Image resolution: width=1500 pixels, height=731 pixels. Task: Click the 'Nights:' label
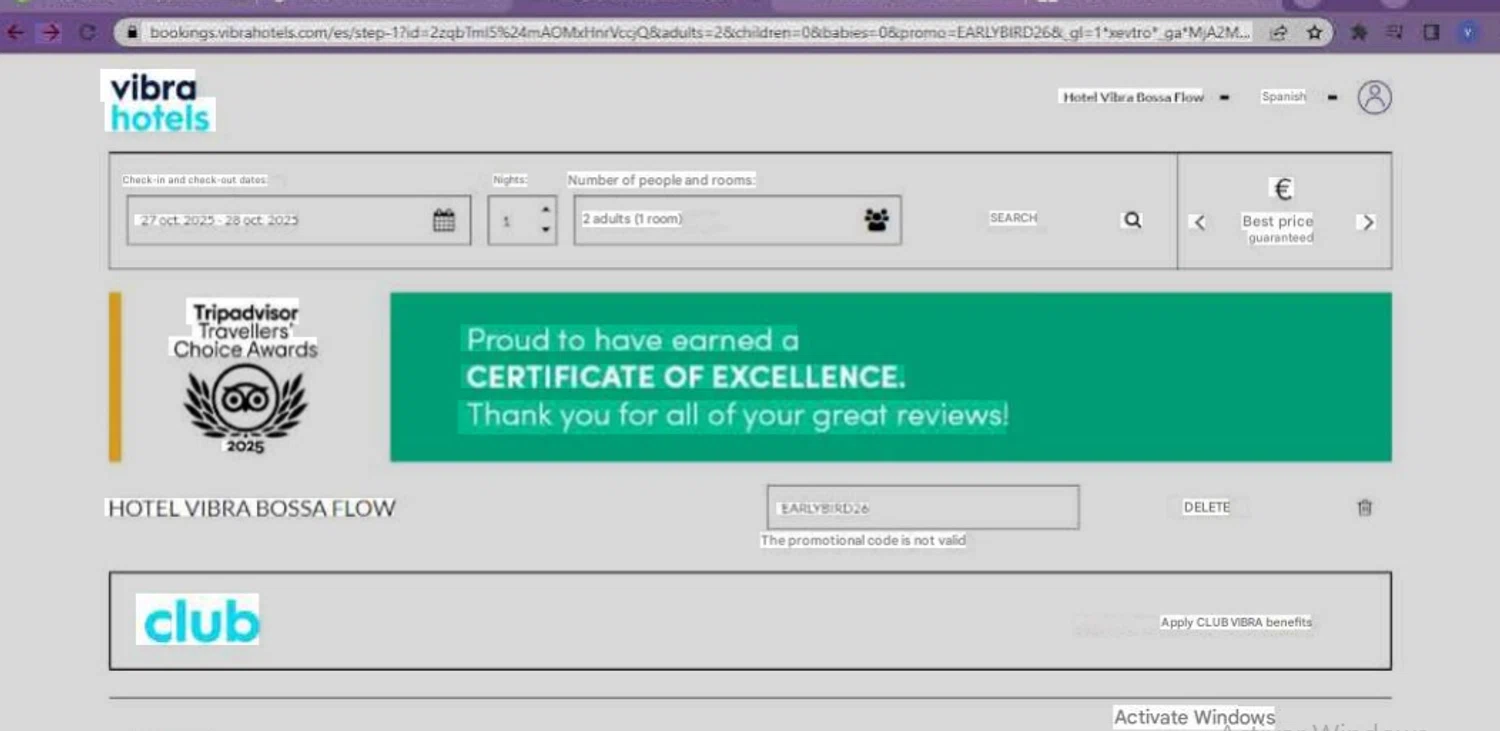(x=510, y=180)
